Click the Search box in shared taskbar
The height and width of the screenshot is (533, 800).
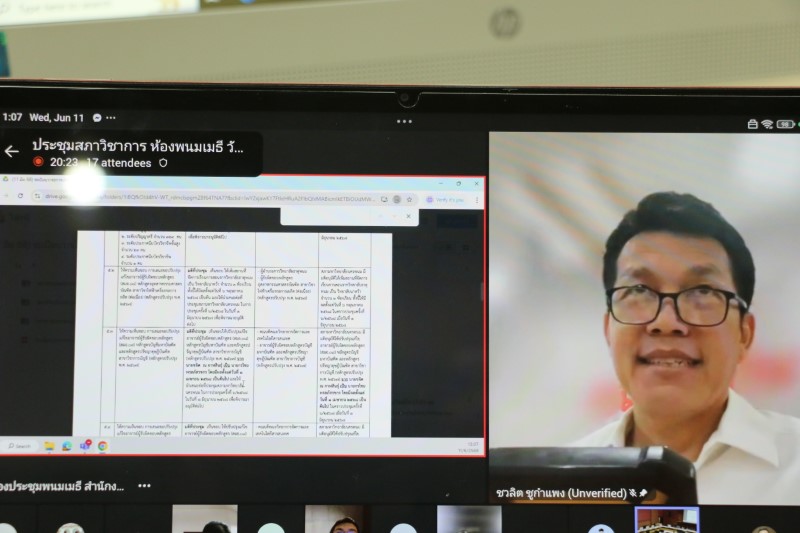(x=20, y=446)
